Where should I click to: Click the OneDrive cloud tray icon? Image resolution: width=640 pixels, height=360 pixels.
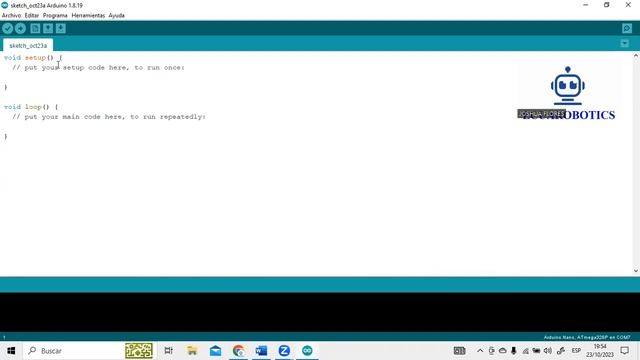pos(502,351)
